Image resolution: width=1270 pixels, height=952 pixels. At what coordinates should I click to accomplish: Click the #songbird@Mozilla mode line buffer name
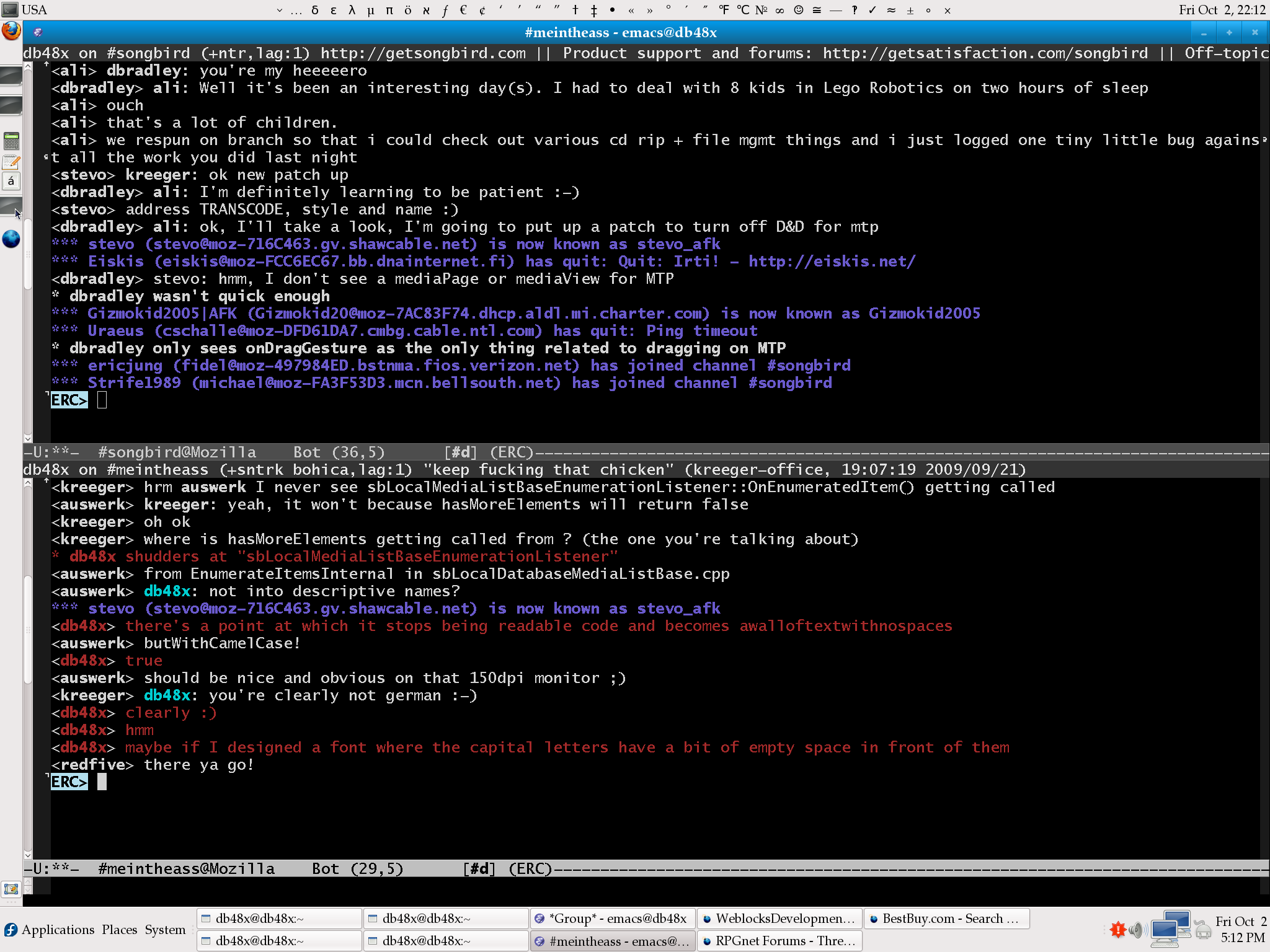tap(177, 452)
